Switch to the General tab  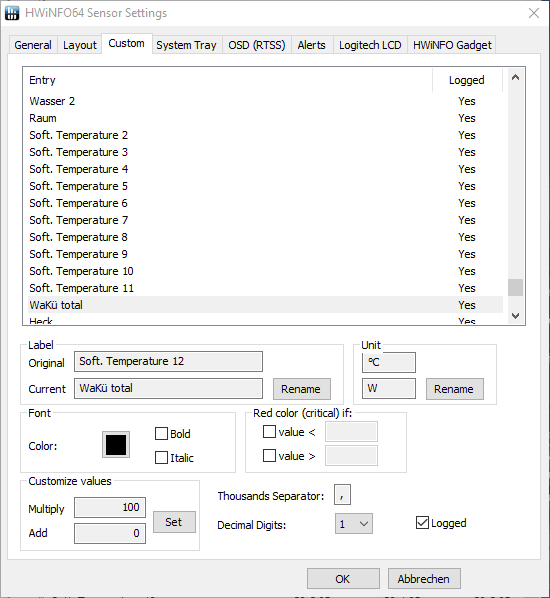pos(33,45)
